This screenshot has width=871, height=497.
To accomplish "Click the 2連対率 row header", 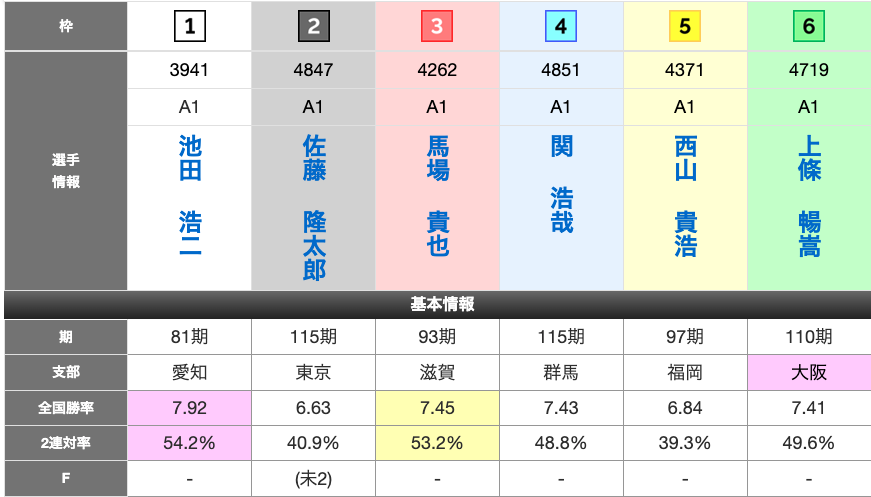I will pyautogui.click(x=65, y=443).
